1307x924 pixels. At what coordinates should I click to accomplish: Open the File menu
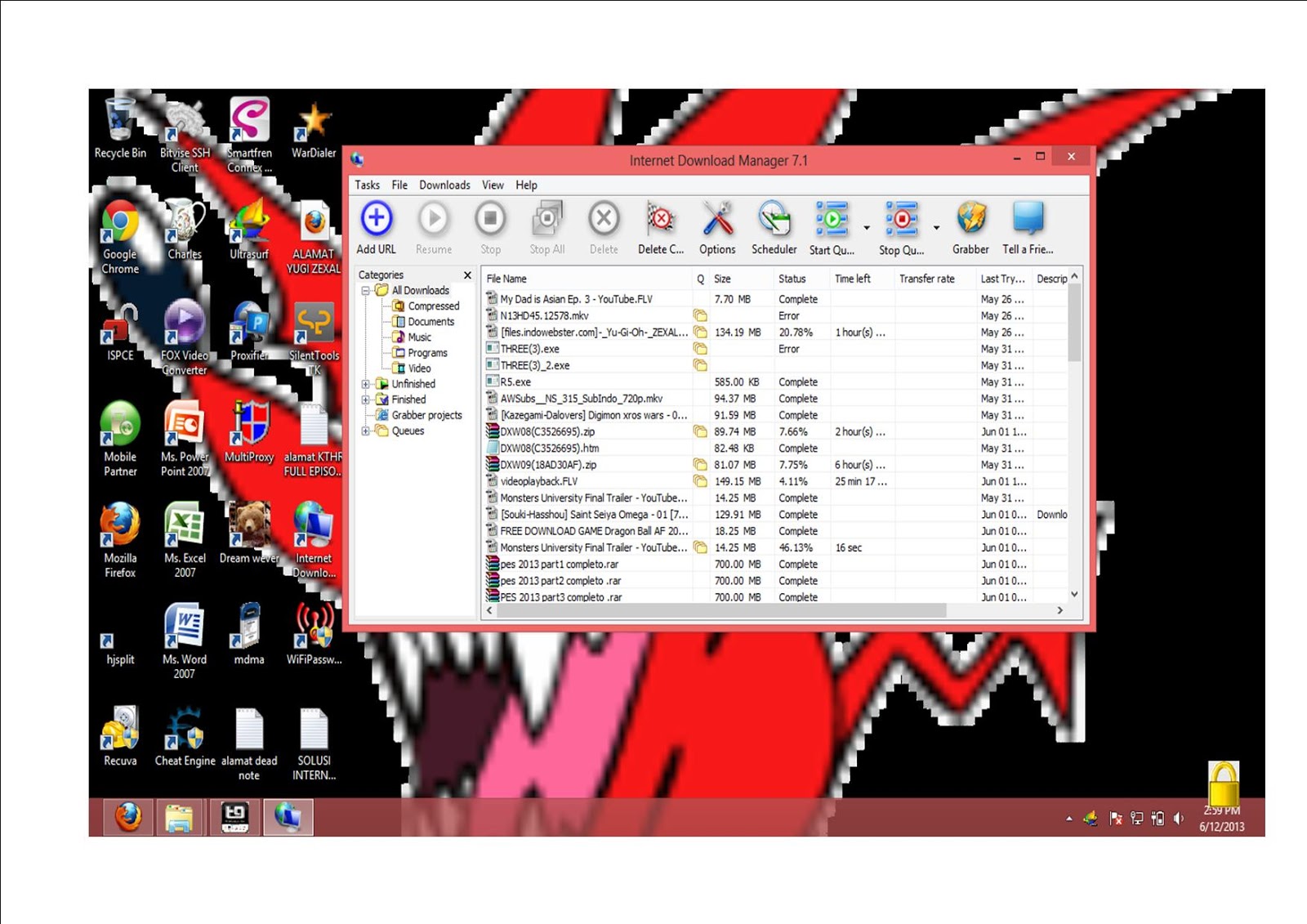[x=399, y=185]
